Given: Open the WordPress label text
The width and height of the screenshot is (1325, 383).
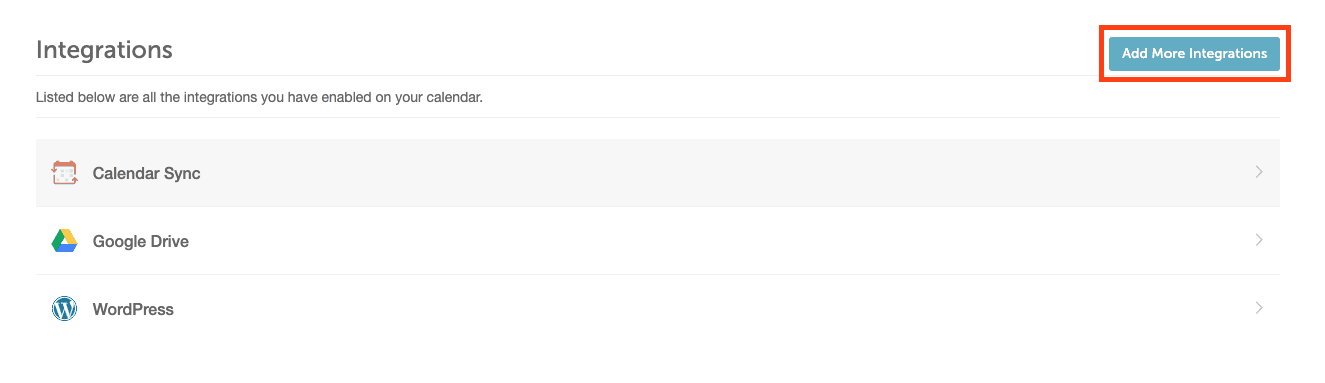Looking at the screenshot, I should point(133,309).
